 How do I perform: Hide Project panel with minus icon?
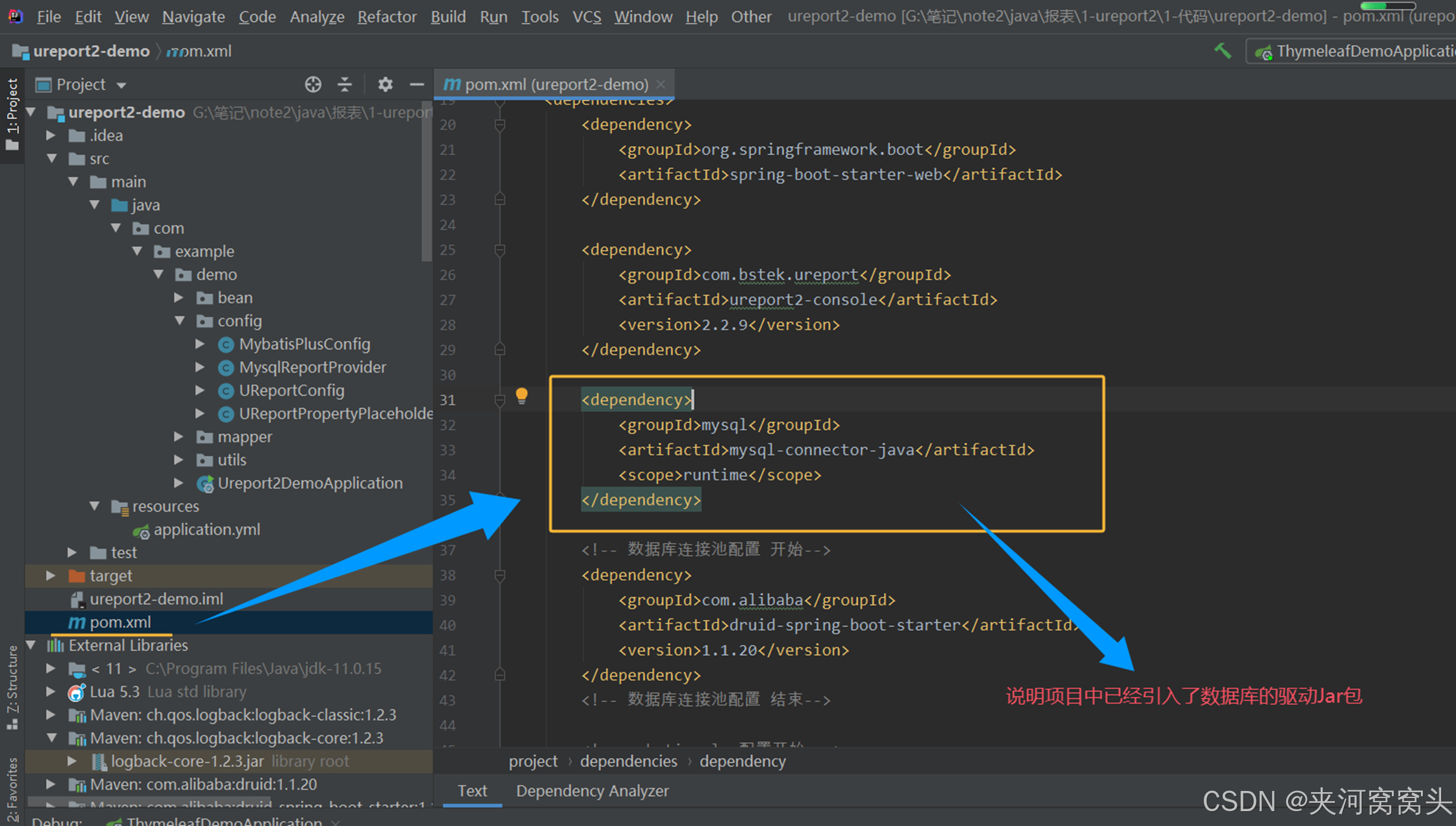417,84
